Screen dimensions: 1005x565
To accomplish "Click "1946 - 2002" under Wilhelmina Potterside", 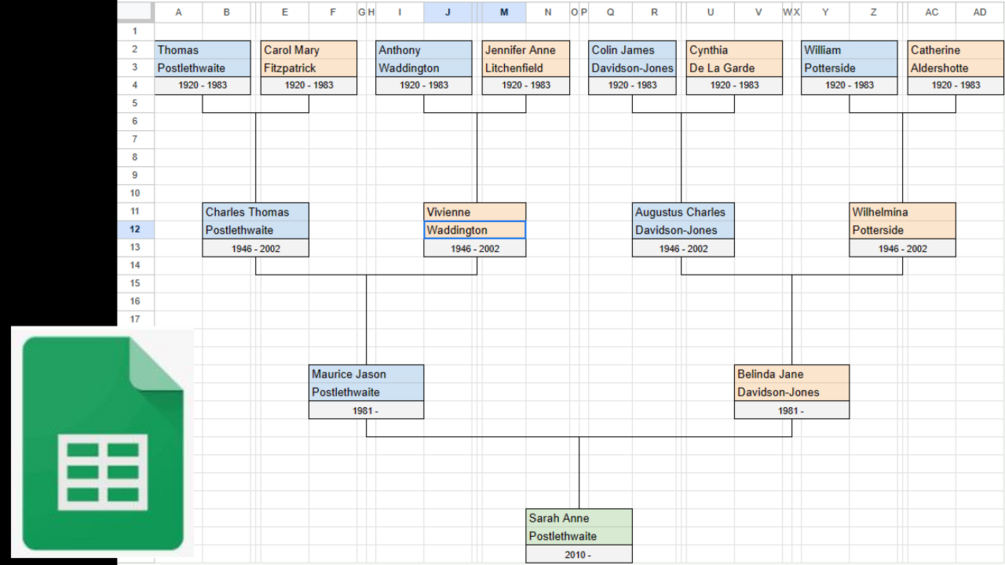I will pos(902,249).
